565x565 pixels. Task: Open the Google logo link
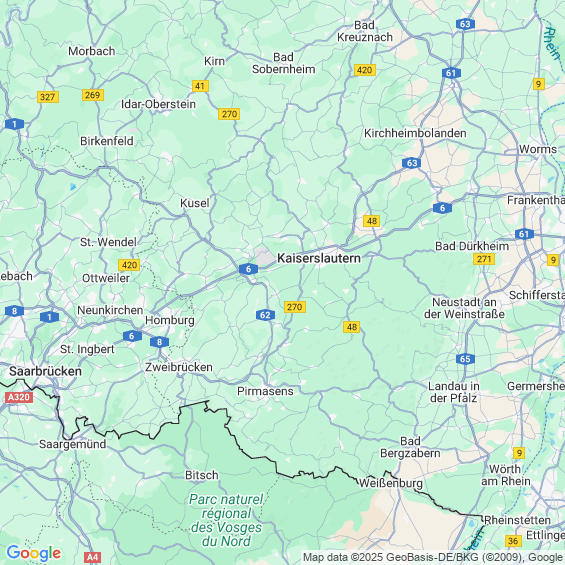(x=34, y=553)
